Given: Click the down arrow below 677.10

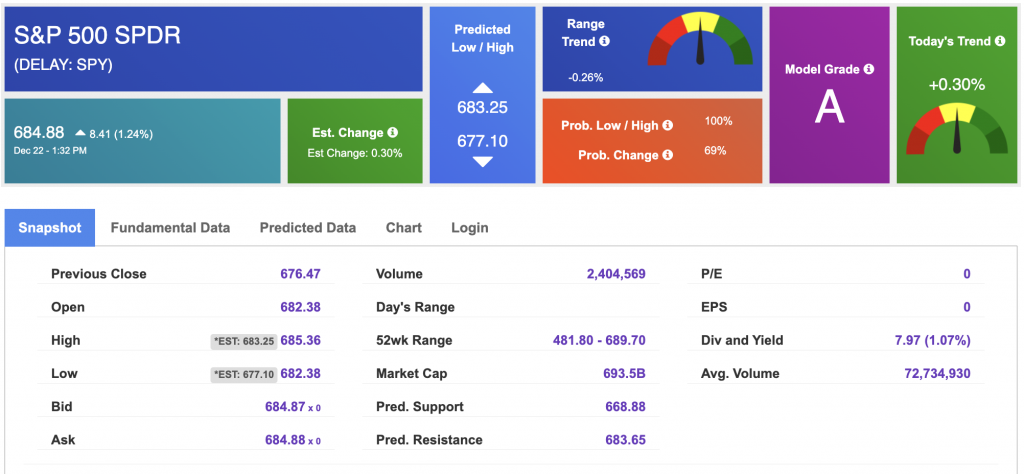Looking at the screenshot, I should click(482, 161).
